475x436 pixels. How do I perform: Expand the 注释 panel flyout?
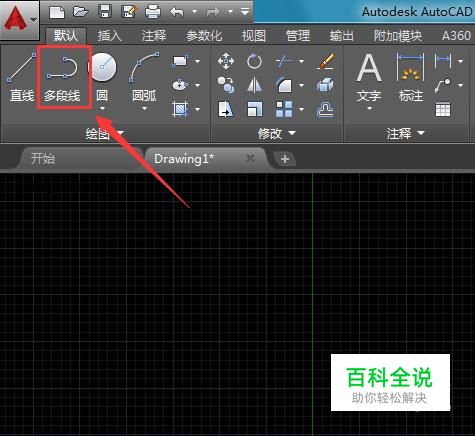tap(405, 134)
